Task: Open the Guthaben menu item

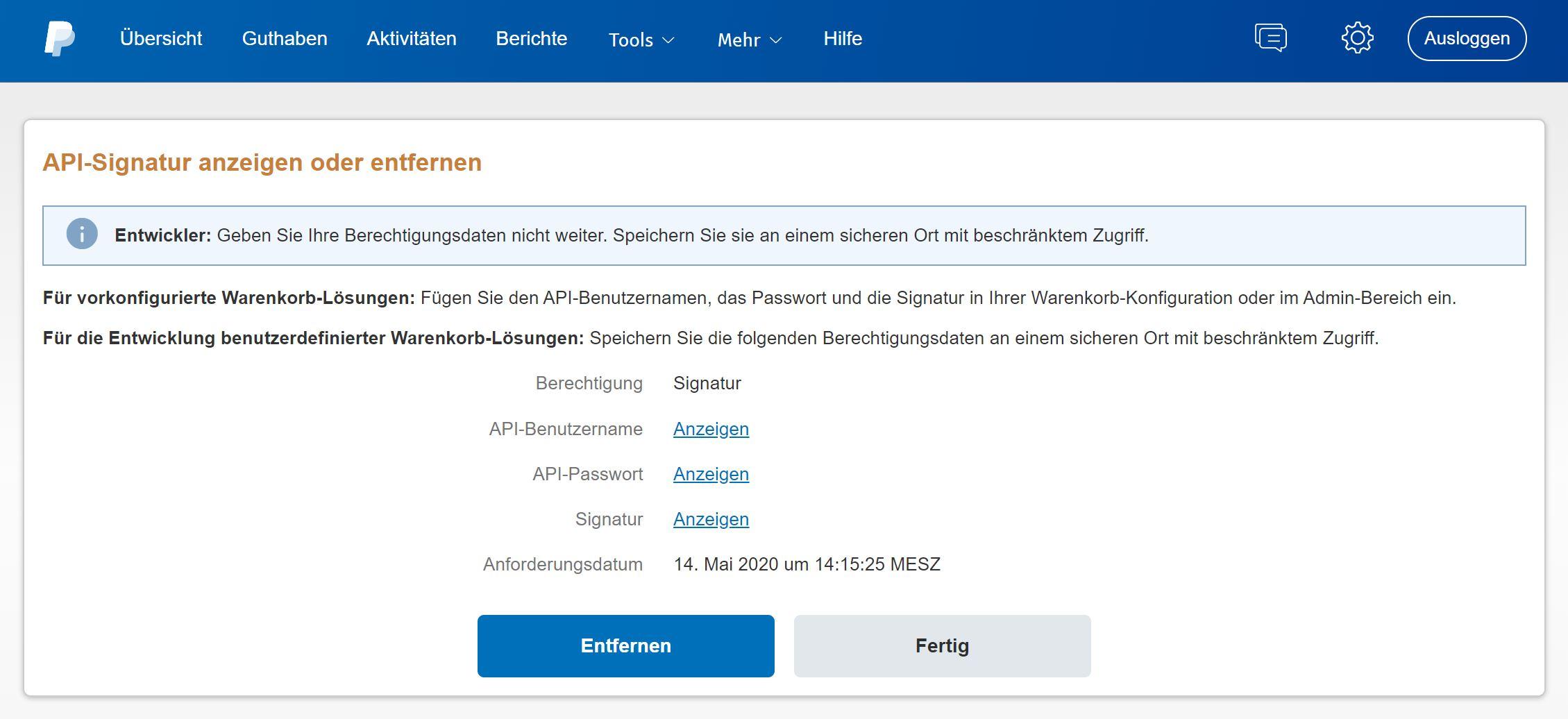Action: 285,39
